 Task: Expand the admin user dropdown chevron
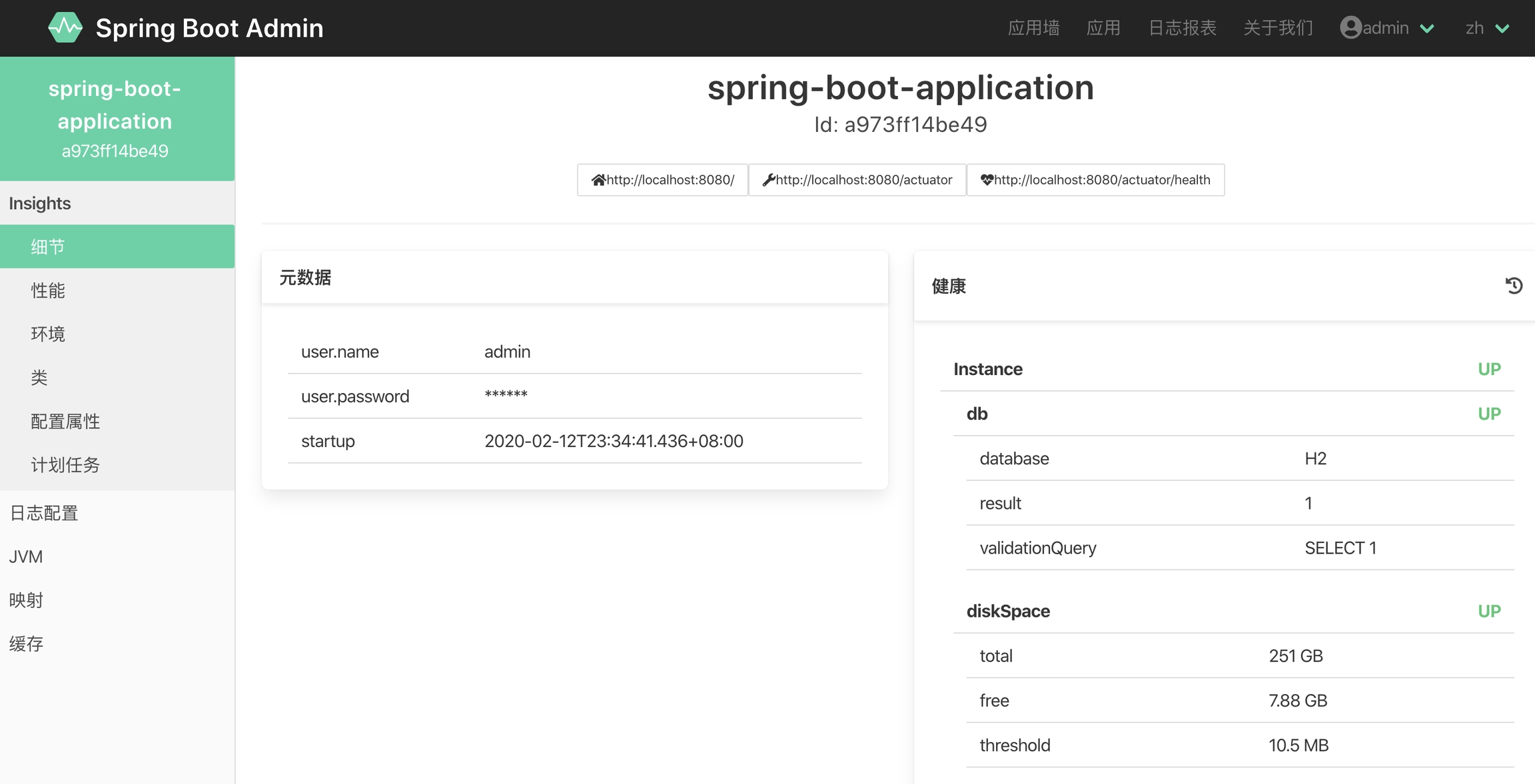[1427, 29]
